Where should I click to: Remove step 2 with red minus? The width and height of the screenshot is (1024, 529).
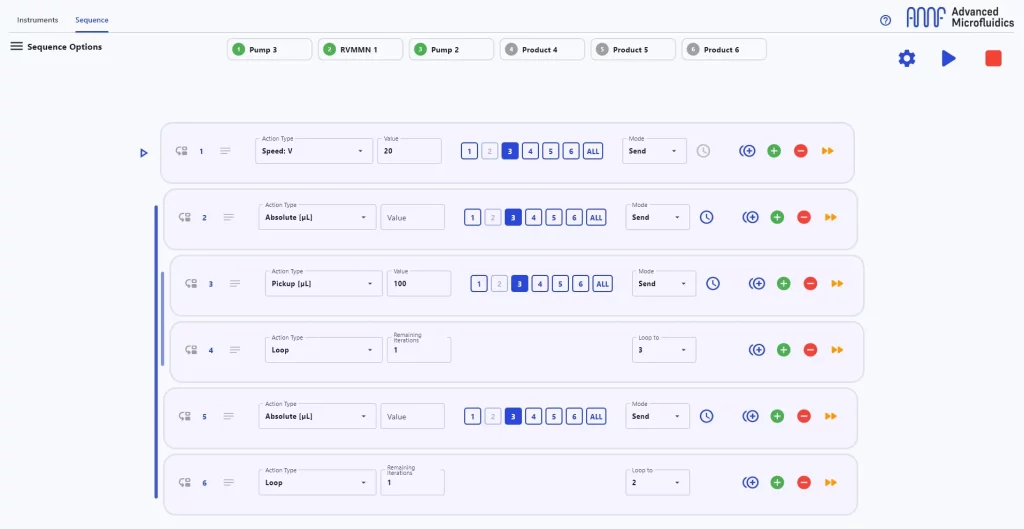804,217
